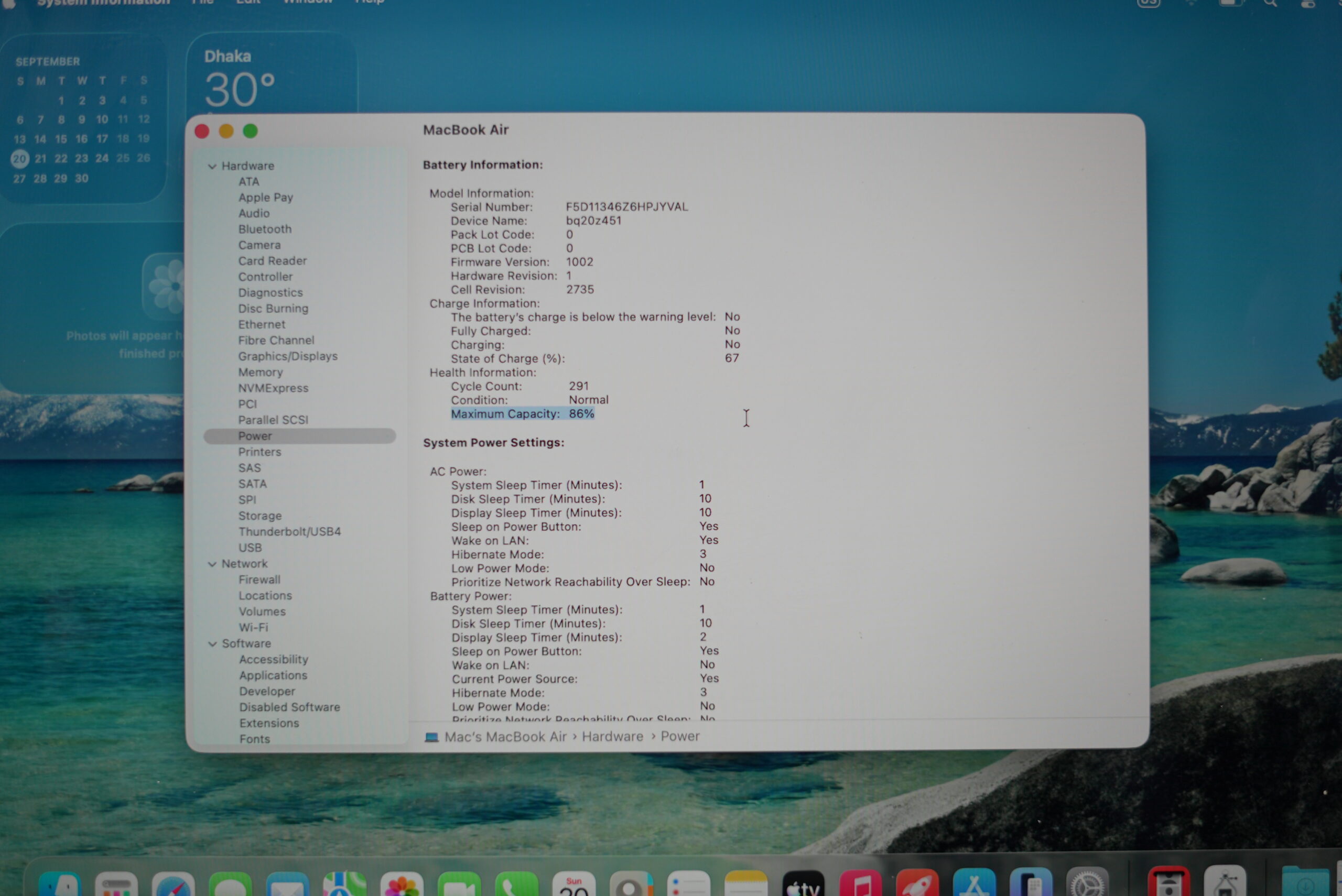Viewport: 1342px width, 896px height.
Task: Open Extensions under Software
Action: coord(269,724)
